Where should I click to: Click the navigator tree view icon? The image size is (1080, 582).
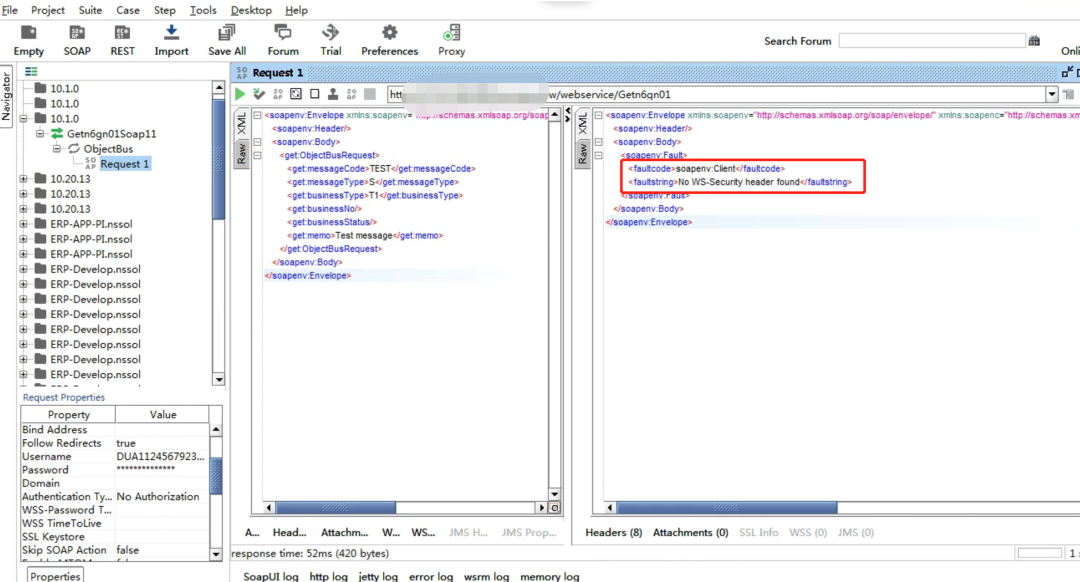(31, 72)
